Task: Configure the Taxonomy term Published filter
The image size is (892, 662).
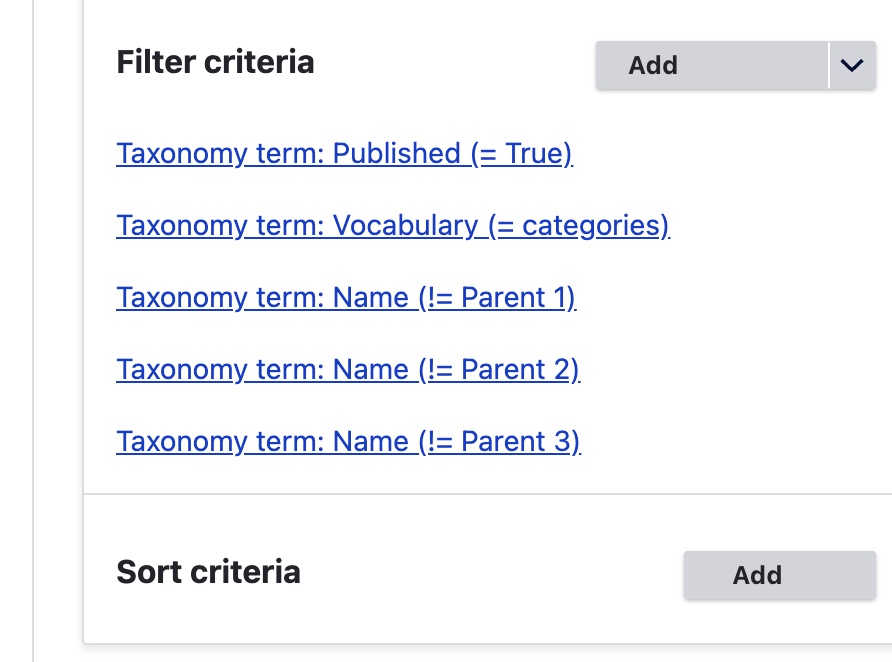Action: (344, 154)
